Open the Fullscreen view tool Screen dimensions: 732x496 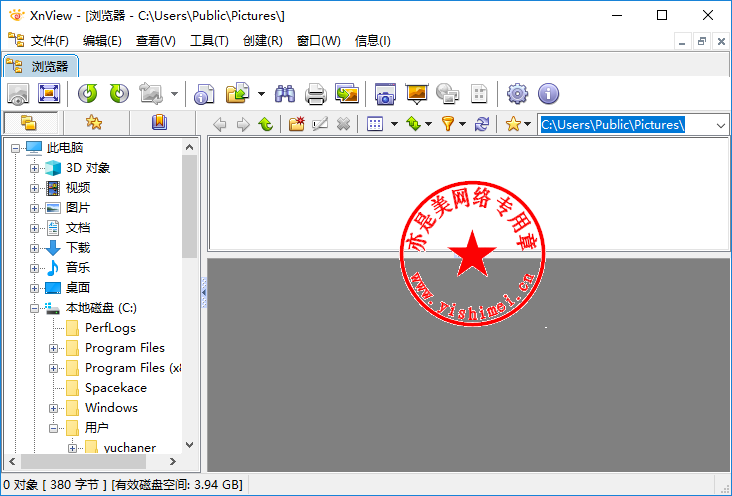click(x=49, y=94)
